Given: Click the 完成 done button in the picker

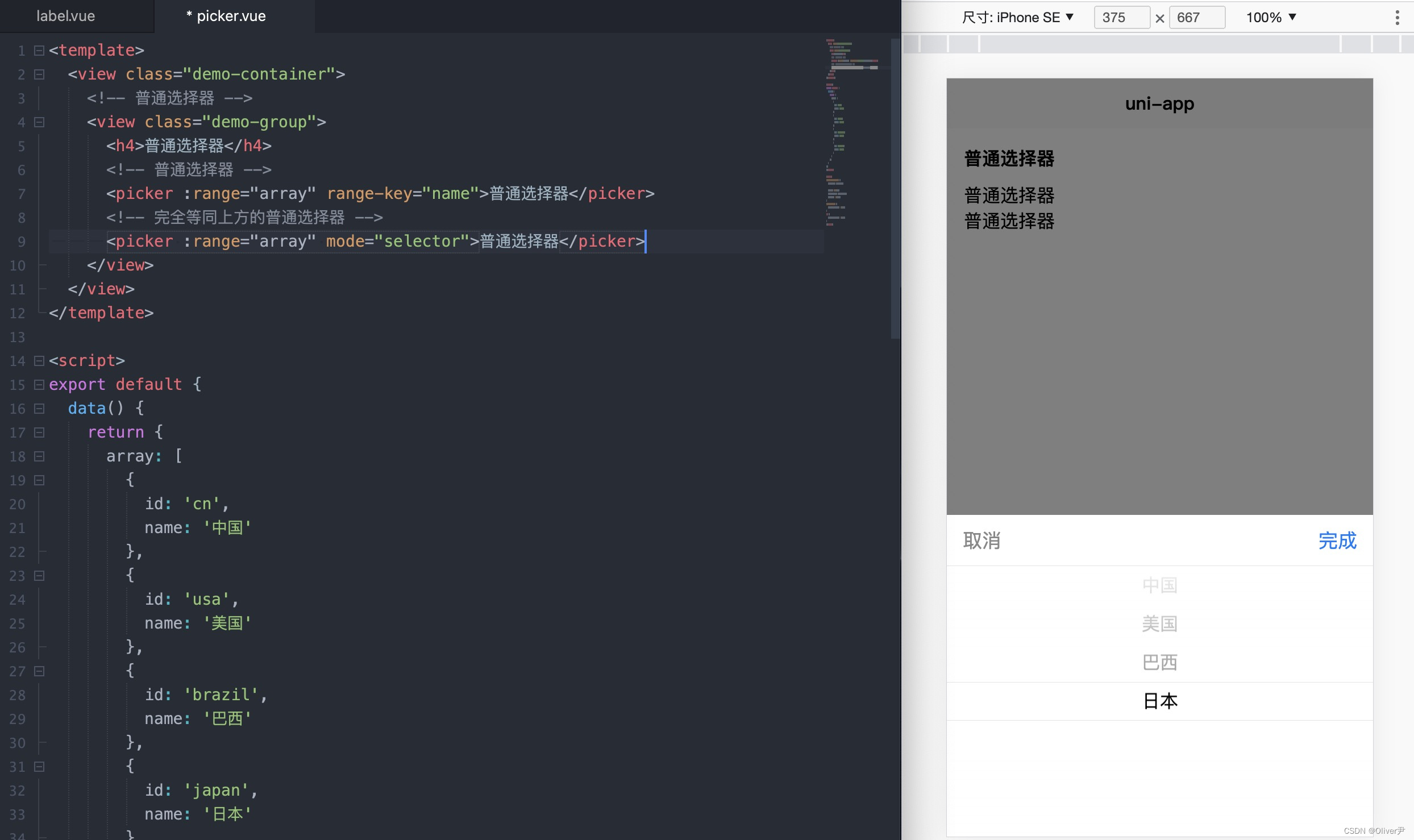Looking at the screenshot, I should (1337, 541).
